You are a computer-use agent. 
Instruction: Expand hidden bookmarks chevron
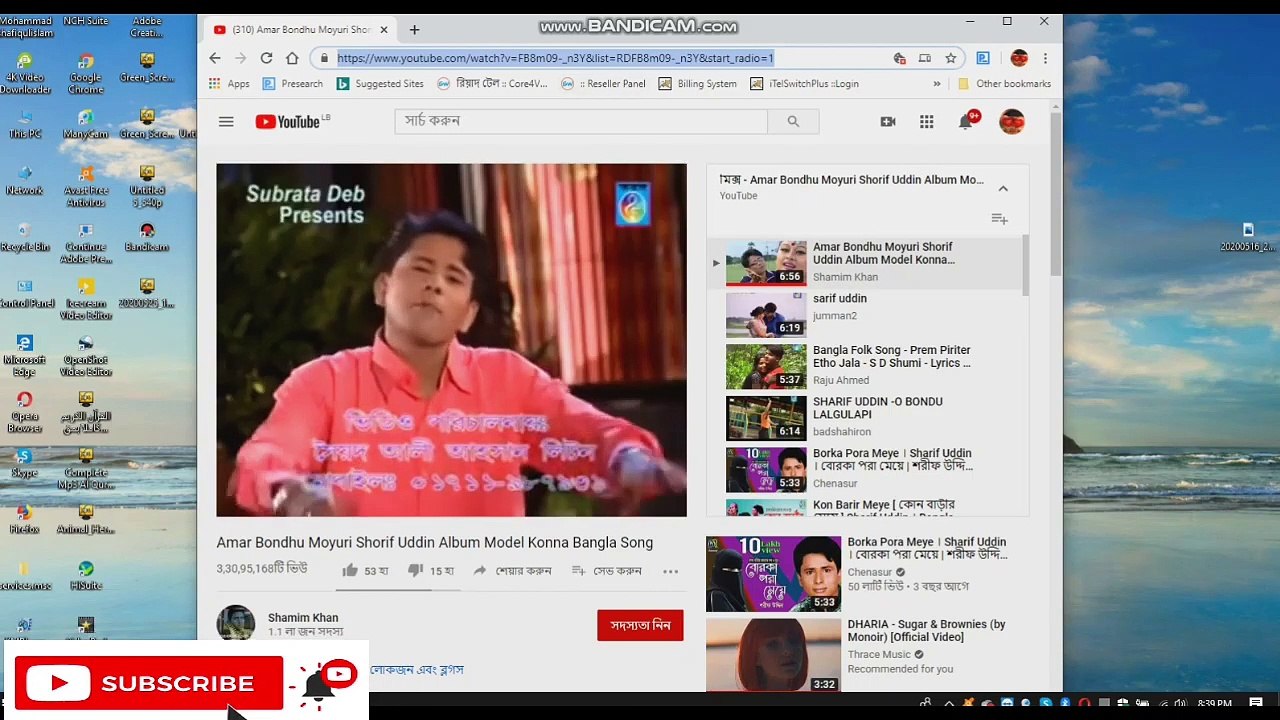(x=937, y=84)
